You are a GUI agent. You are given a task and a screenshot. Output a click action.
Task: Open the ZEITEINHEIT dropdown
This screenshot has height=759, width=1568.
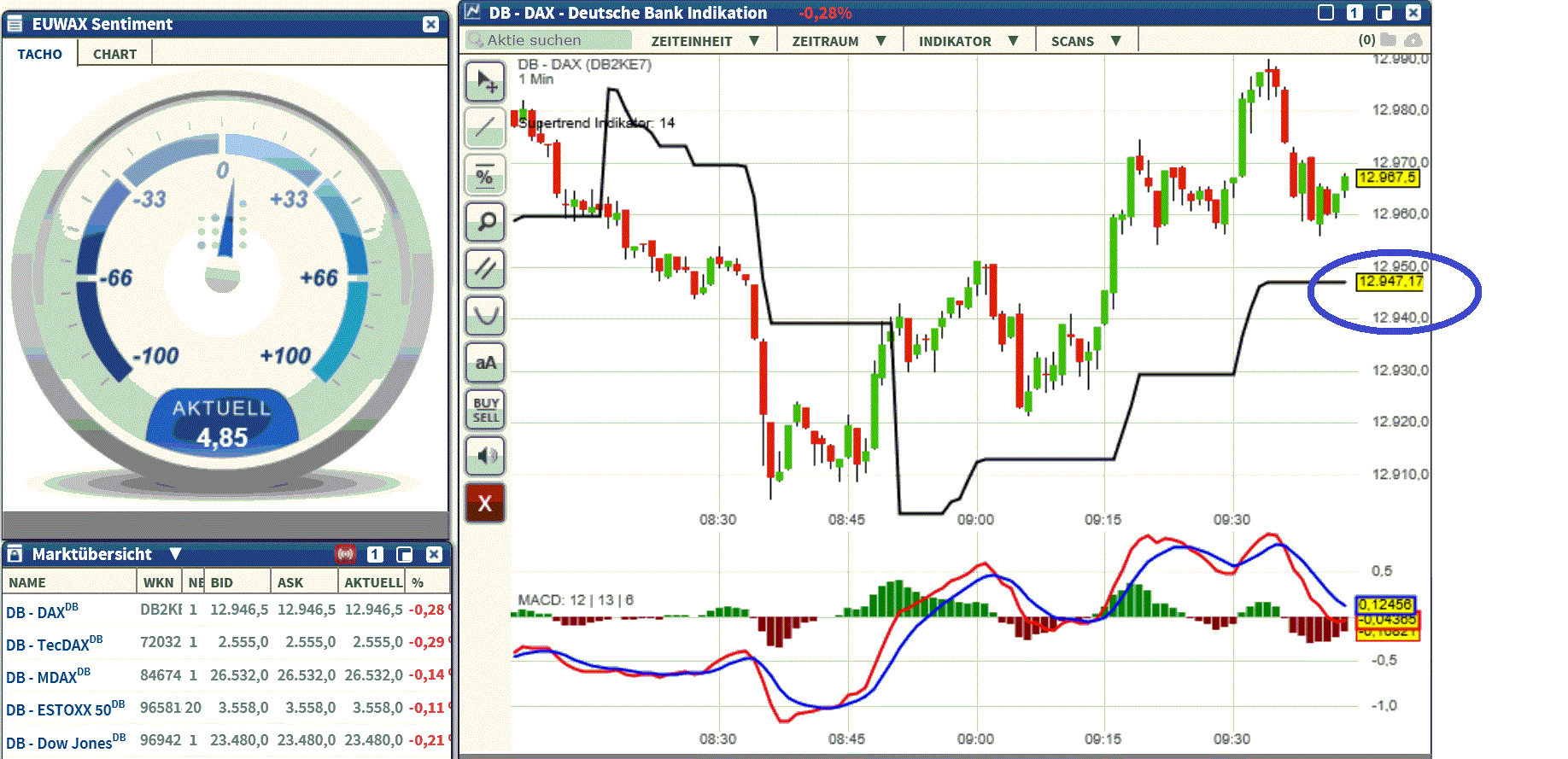[x=705, y=41]
